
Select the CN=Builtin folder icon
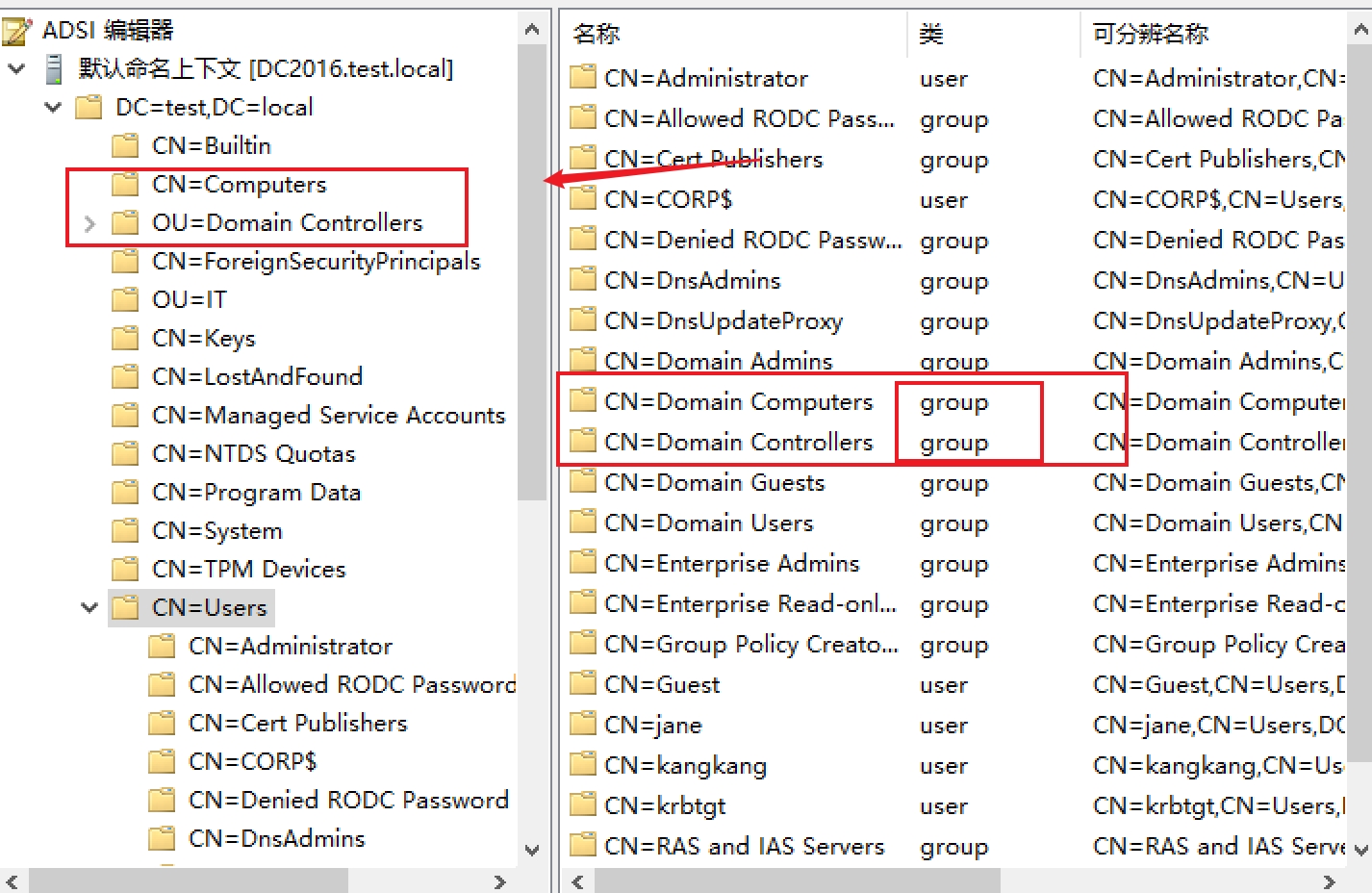click(x=125, y=146)
